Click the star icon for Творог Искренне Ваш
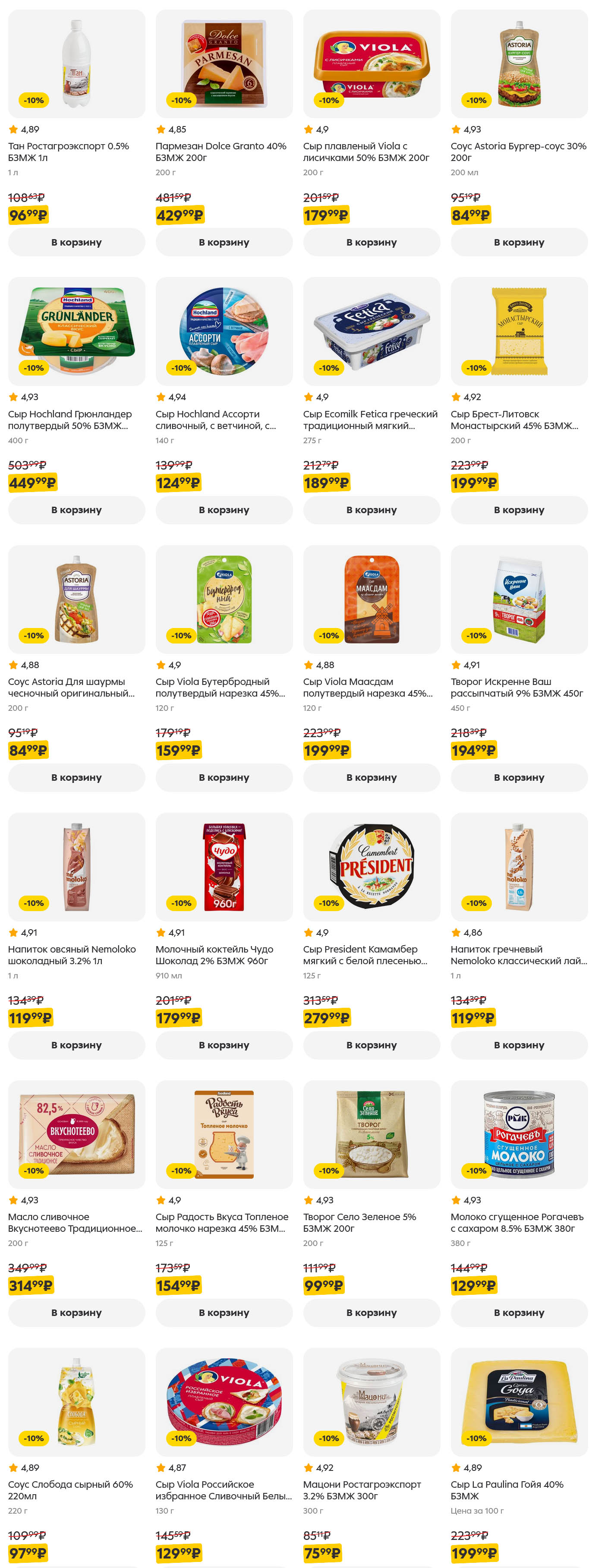The width and height of the screenshot is (589, 1568). 457,665
